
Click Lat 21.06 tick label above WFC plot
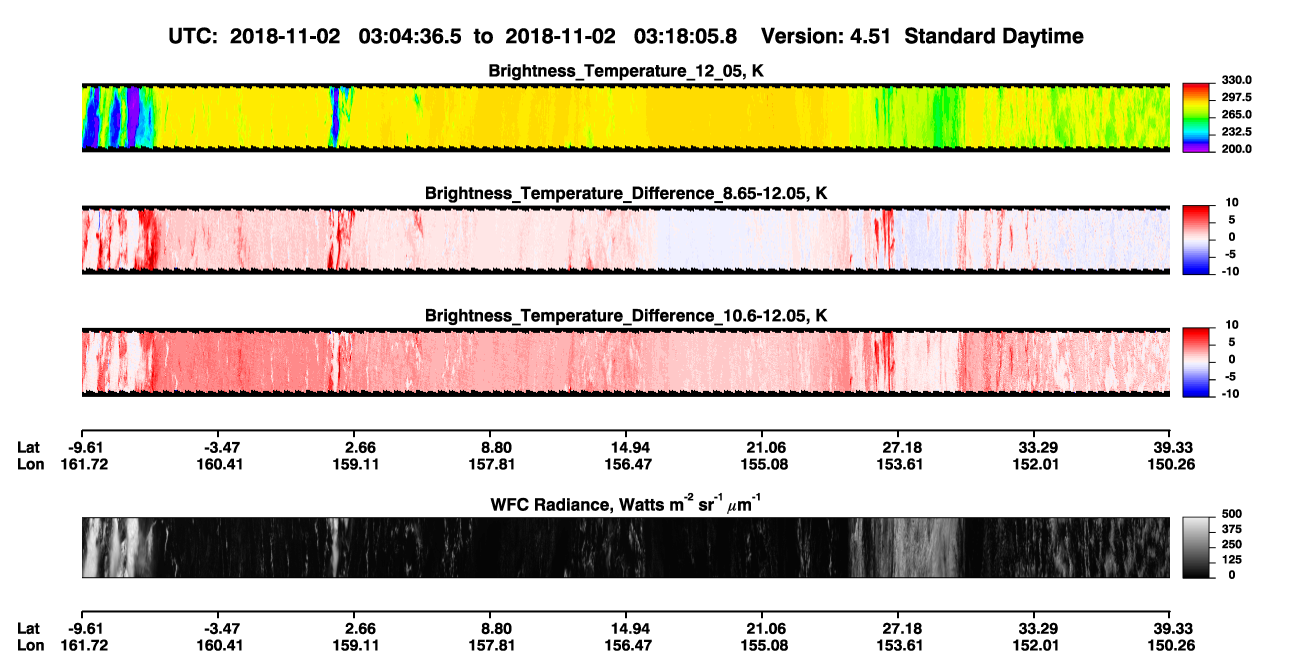tap(762, 447)
